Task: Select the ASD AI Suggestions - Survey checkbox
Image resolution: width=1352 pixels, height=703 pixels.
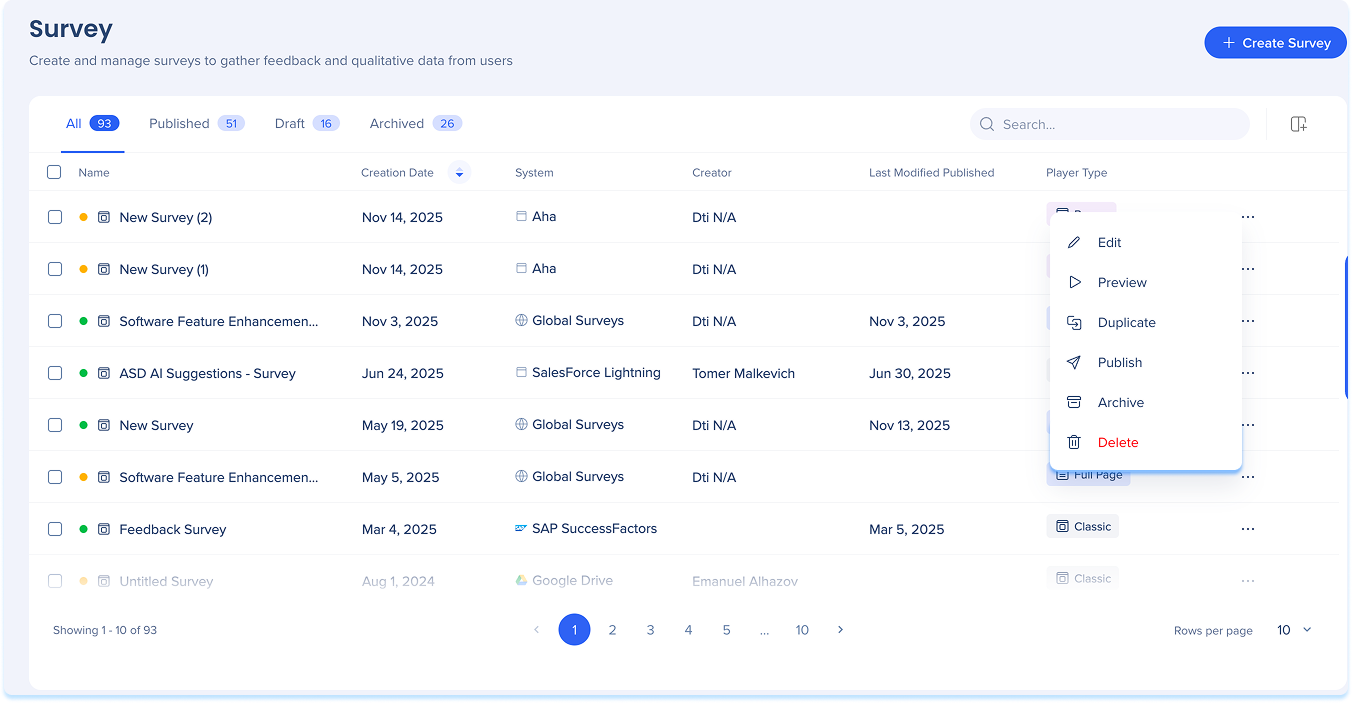Action: point(55,373)
